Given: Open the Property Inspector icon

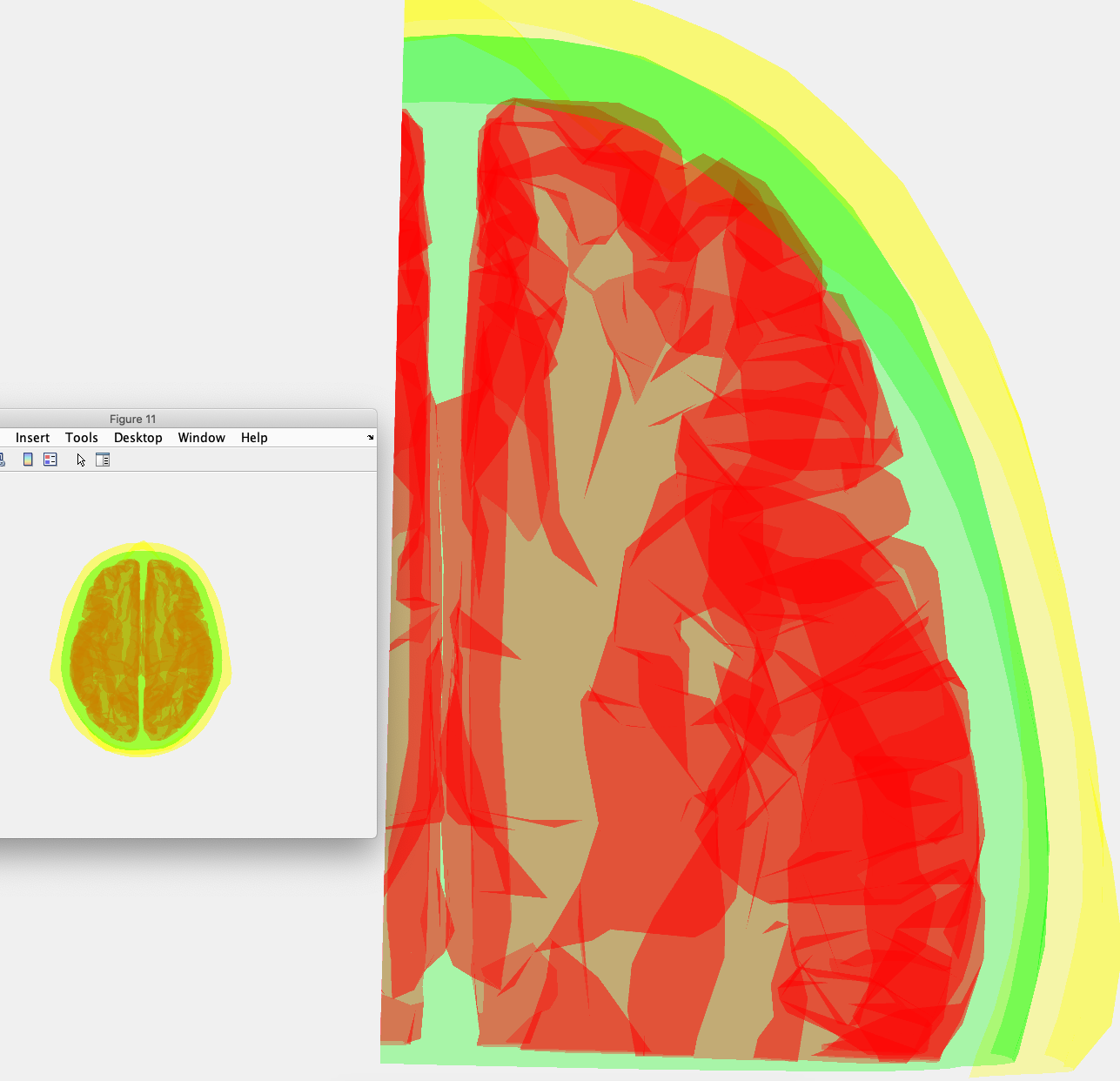Looking at the screenshot, I should 103,460.
